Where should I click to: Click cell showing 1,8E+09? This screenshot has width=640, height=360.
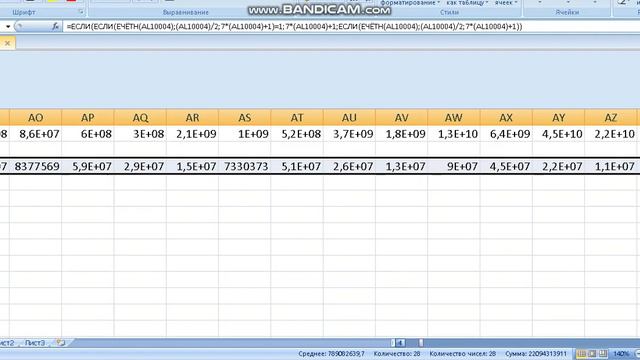[401, 134]
